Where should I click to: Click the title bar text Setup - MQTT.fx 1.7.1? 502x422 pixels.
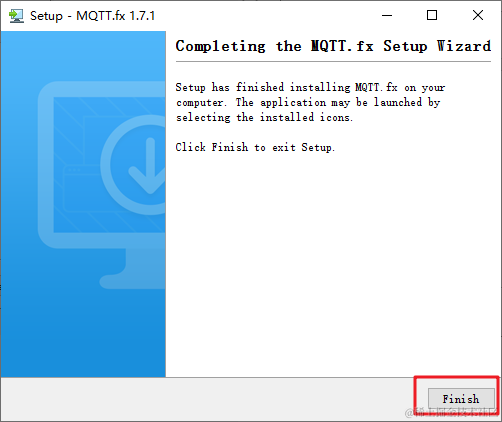click(x=93, y=16)
